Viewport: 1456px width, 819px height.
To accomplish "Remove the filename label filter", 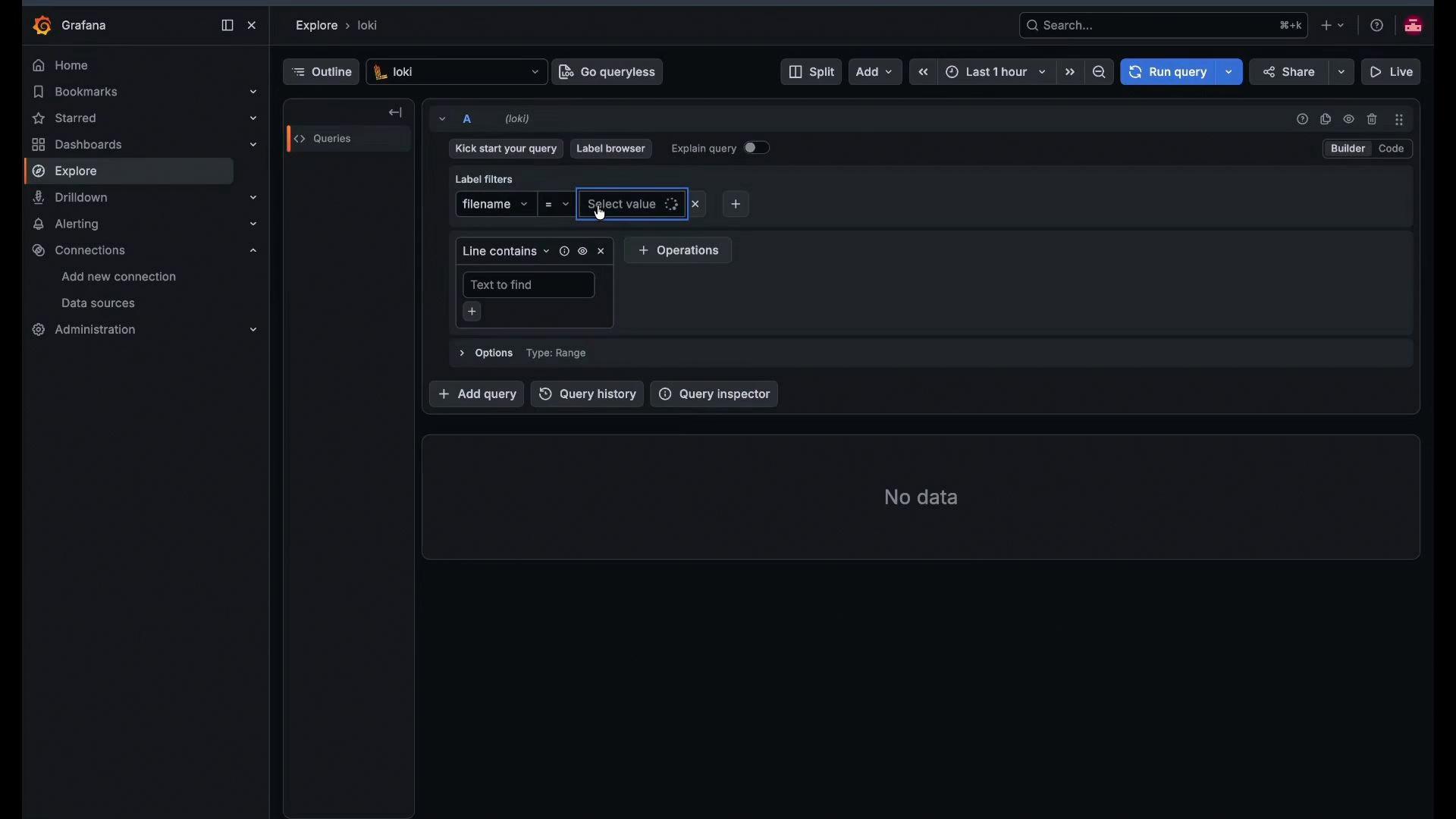I will 696,205.
